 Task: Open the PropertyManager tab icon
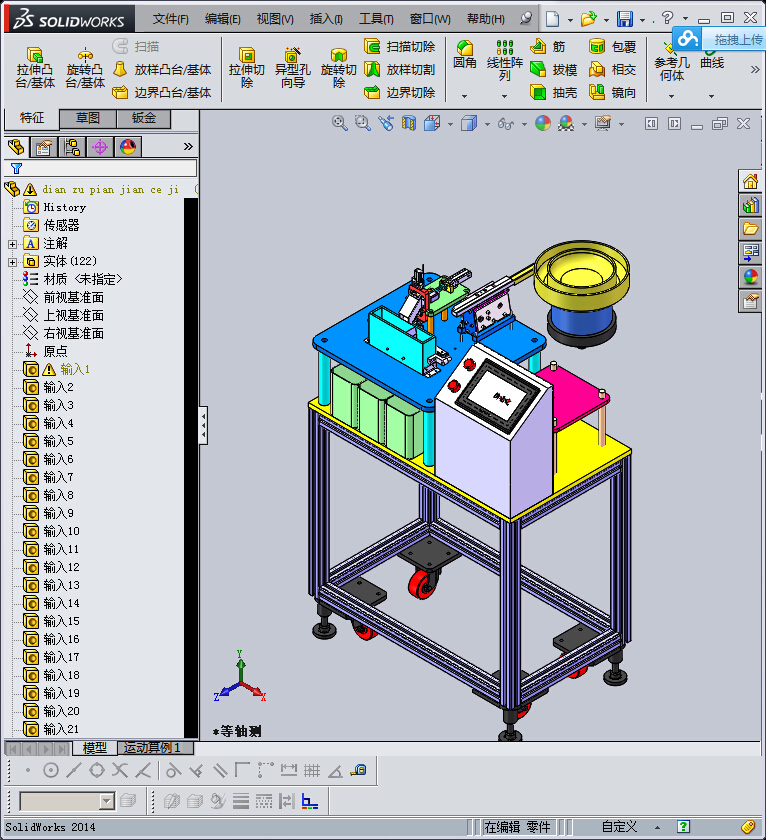[x=43, y=146]
